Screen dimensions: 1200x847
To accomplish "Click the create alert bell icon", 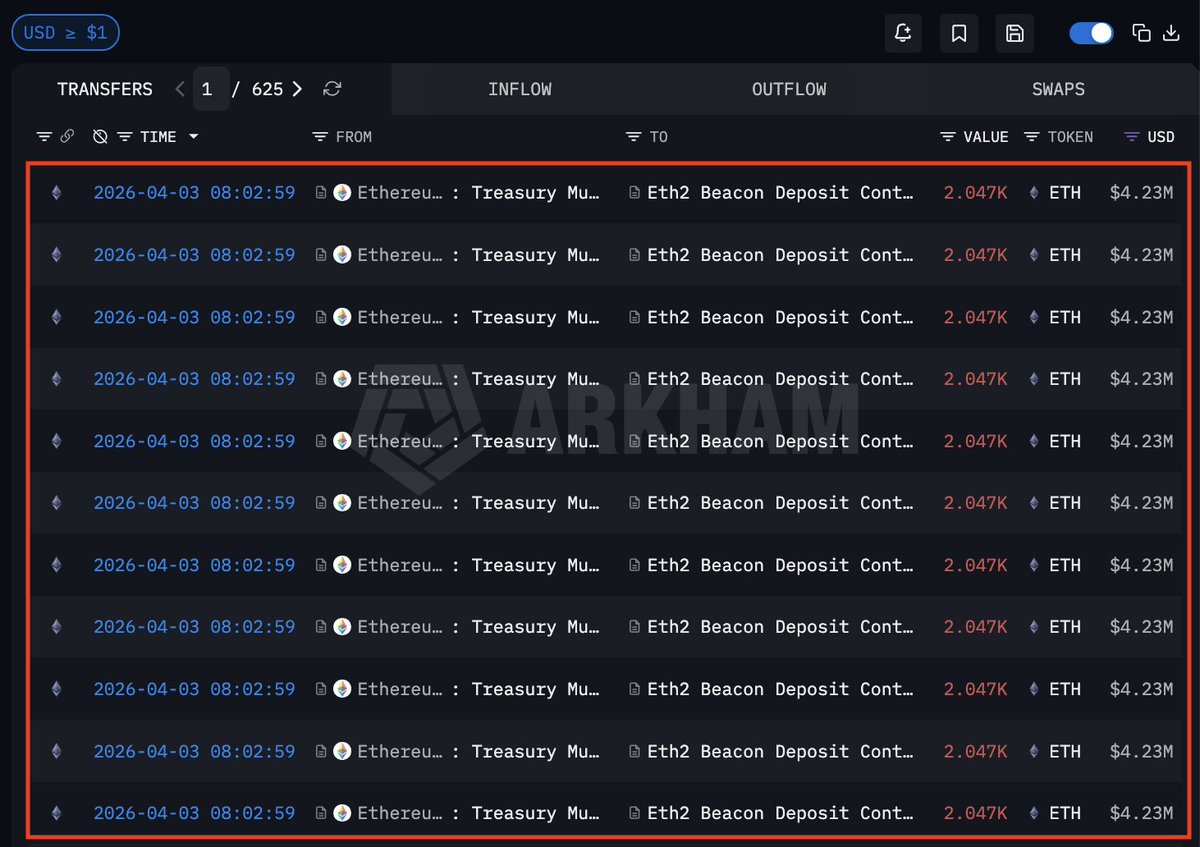I will [903, 33].
